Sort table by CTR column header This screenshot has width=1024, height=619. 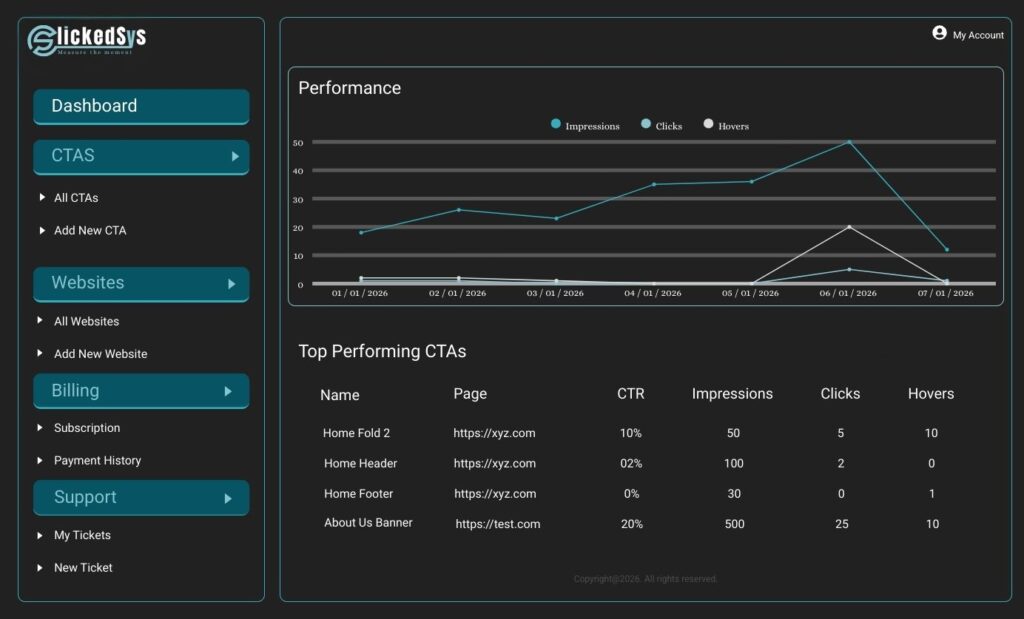(630, 394)
